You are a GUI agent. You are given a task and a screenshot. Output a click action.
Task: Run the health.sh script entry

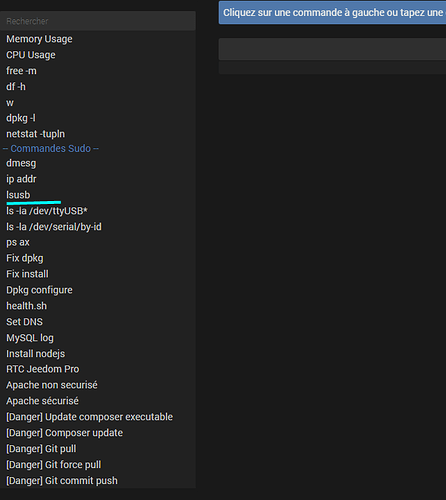click(x=26, y=306)
